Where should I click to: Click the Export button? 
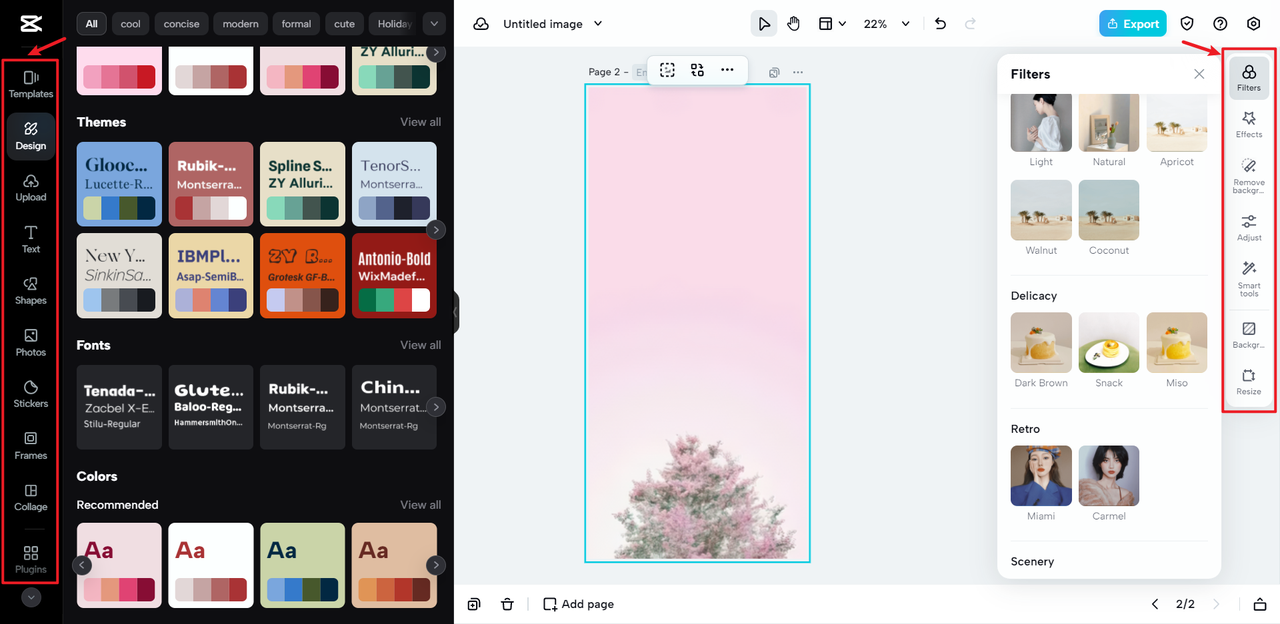(x=1133, y=23)
